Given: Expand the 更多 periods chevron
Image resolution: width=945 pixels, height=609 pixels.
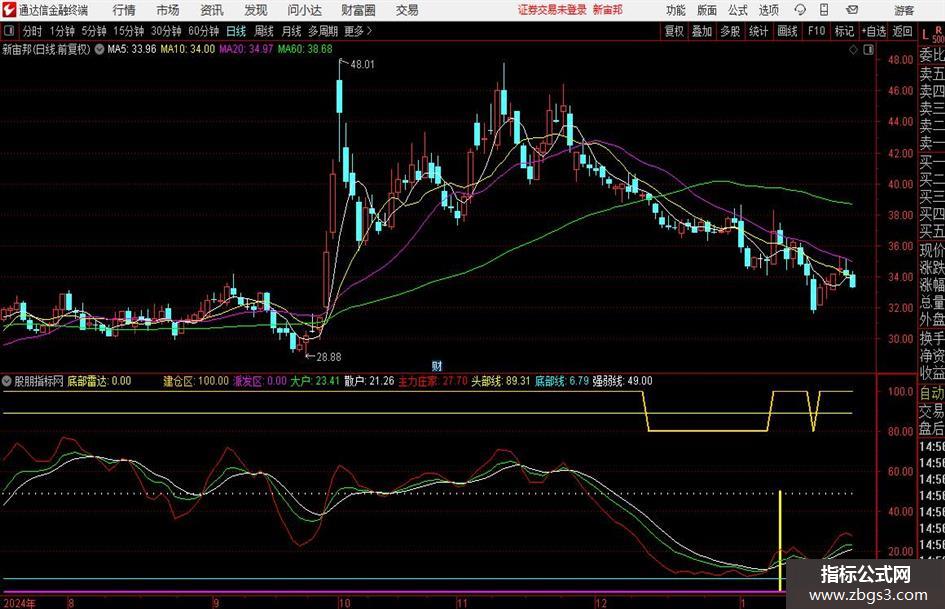Looking at the screenshot, I should [x=369, y=31].
